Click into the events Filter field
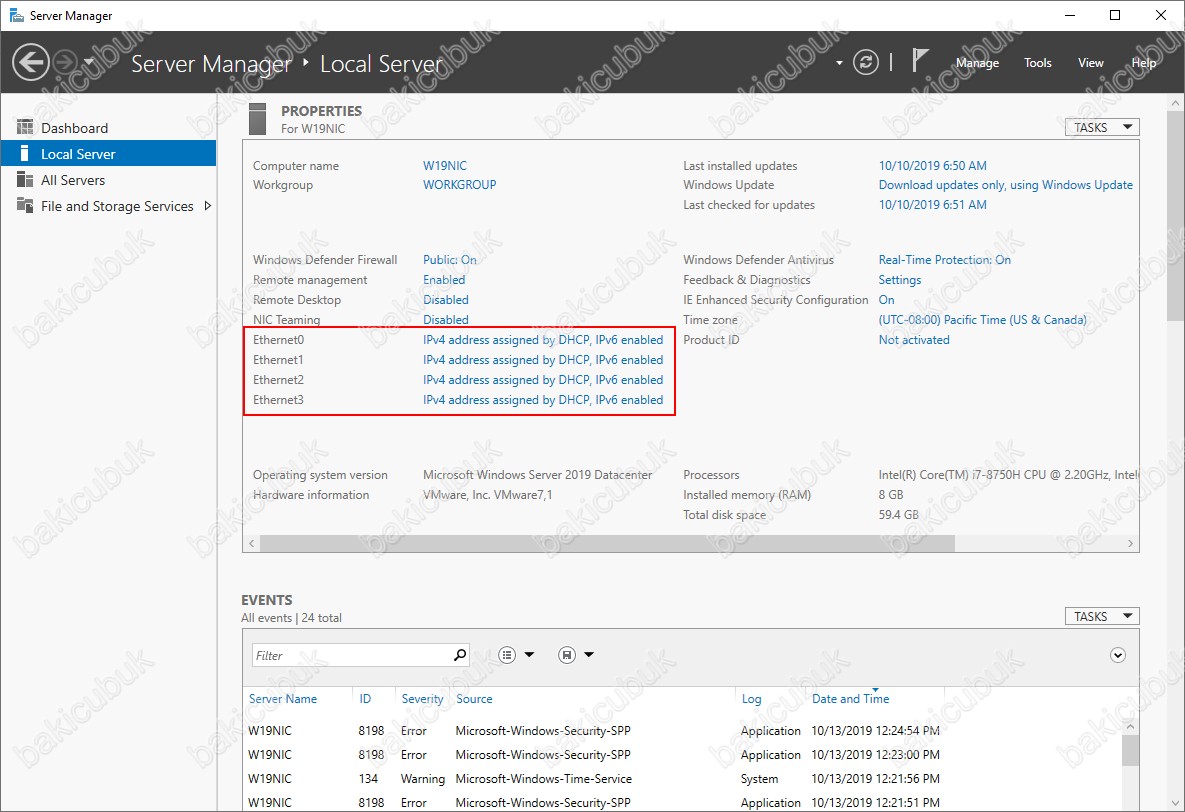 351,655
